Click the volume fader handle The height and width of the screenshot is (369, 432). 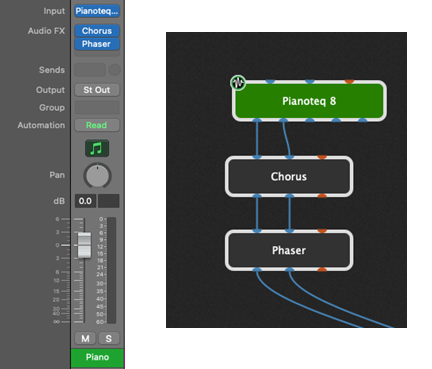click(84, 245)
